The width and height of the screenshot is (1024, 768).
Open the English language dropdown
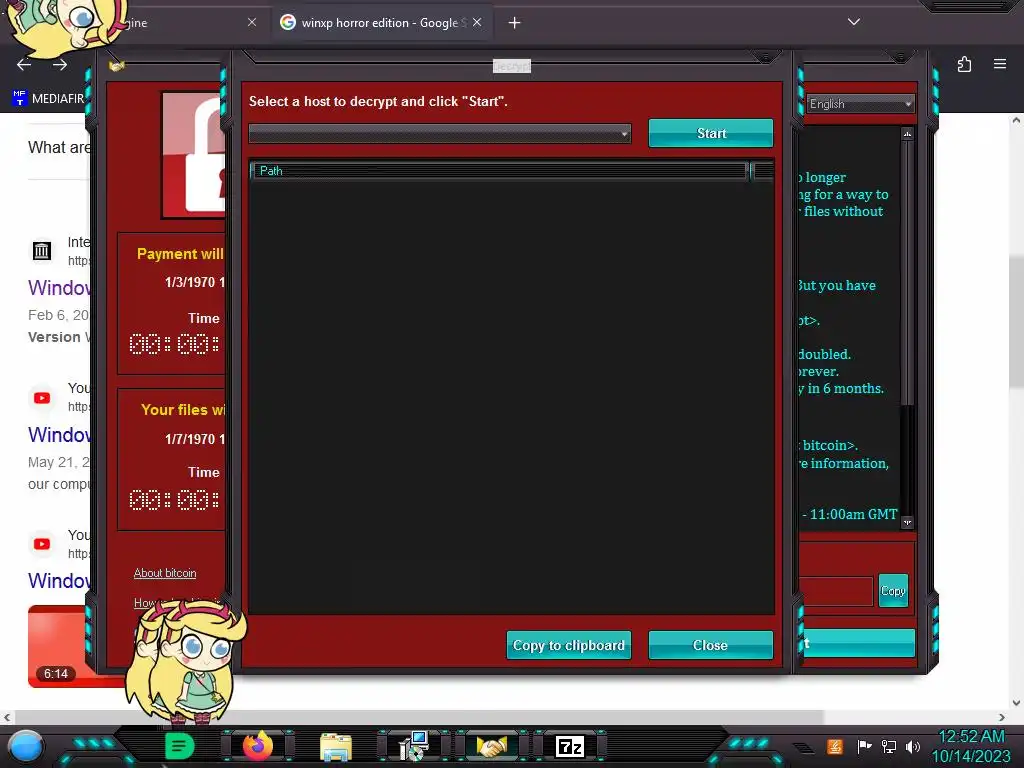pos(860,104)
